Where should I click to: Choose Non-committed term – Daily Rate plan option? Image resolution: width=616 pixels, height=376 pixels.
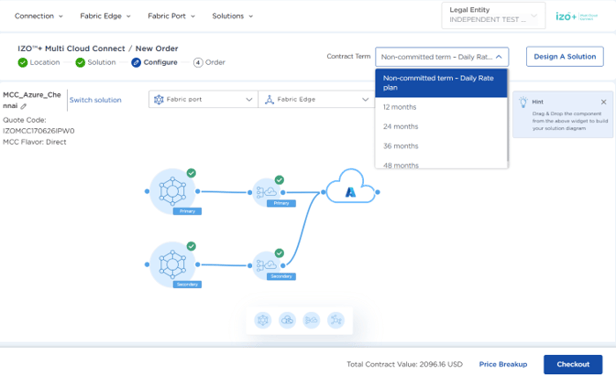click(x=441, y=83)
